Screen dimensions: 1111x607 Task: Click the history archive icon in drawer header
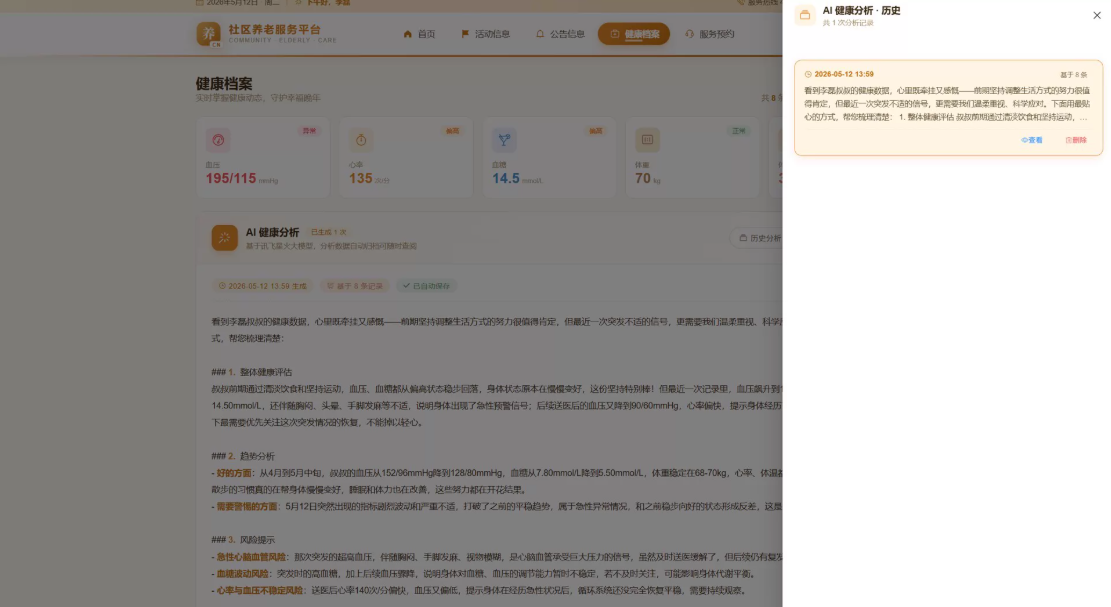pos(805,15)
